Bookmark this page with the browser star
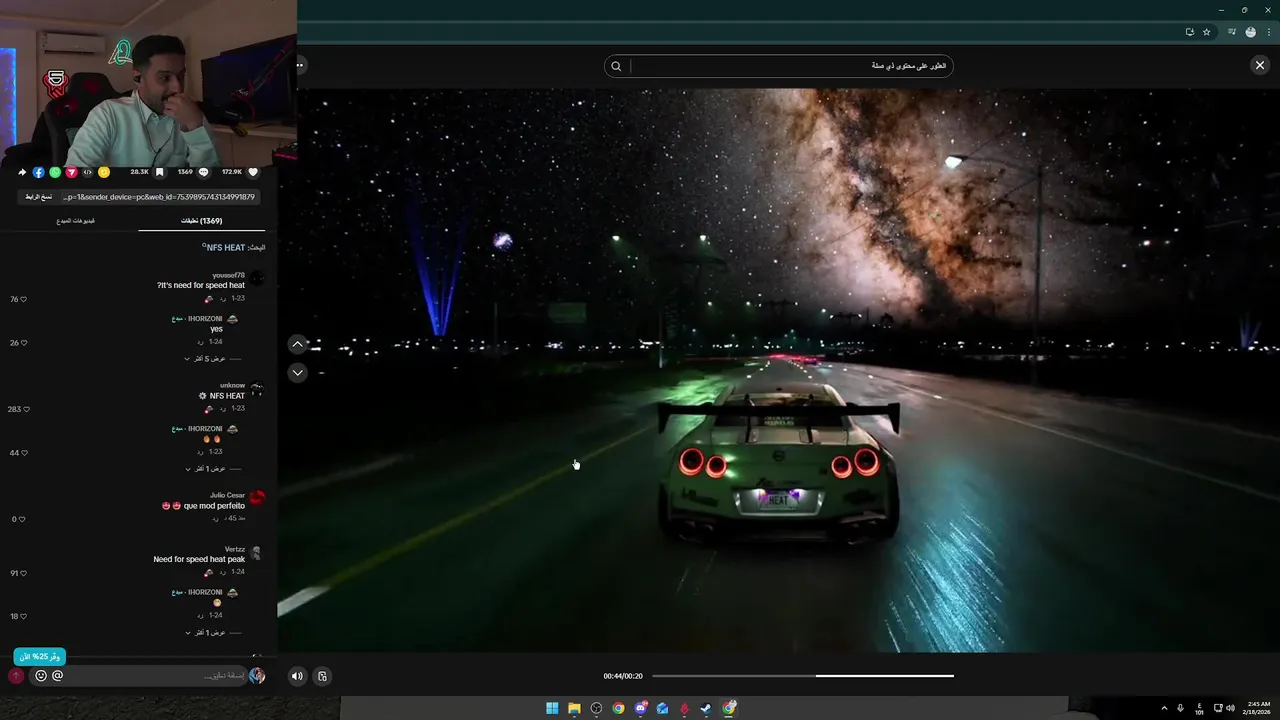1280x720 pixels. pyautogui.click(x=1207, y=32)
